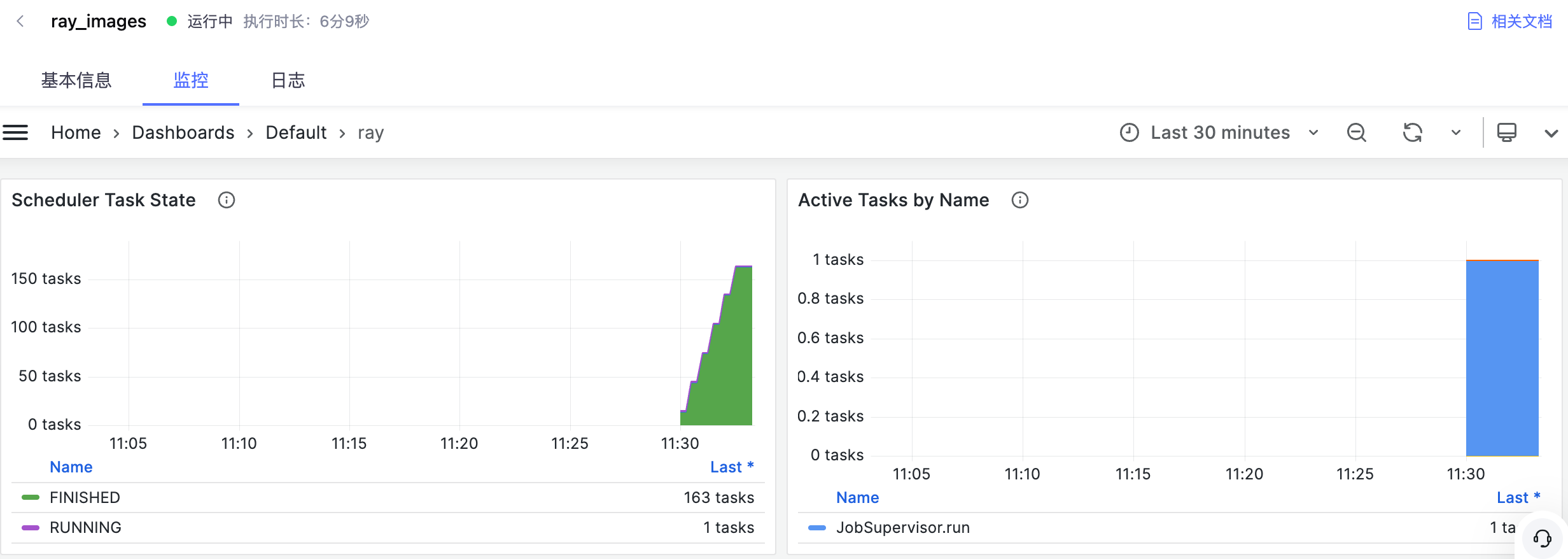1568x559 pixels.
Task: Open the Last 30 minutes time picker
Action: point(1219,132)
